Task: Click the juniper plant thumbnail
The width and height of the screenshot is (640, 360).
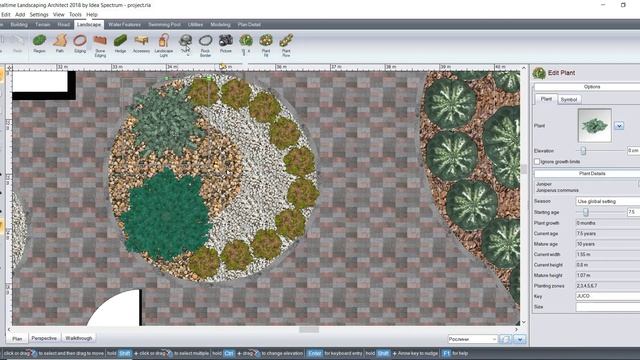Action: click(x=595, y=125)
